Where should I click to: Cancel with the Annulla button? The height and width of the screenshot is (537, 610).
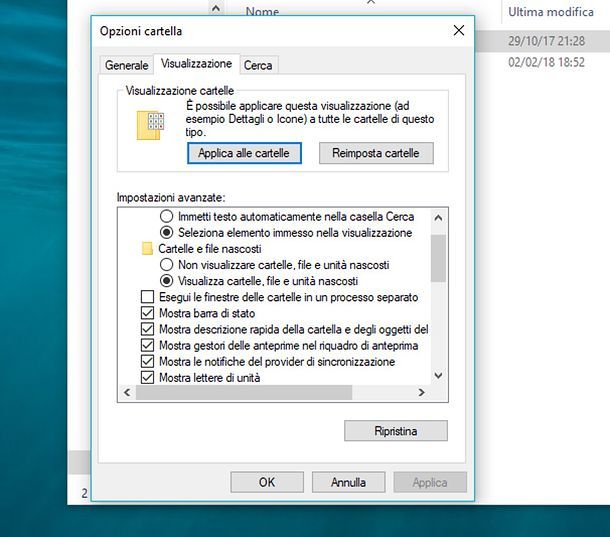click(x=348, y=482)
